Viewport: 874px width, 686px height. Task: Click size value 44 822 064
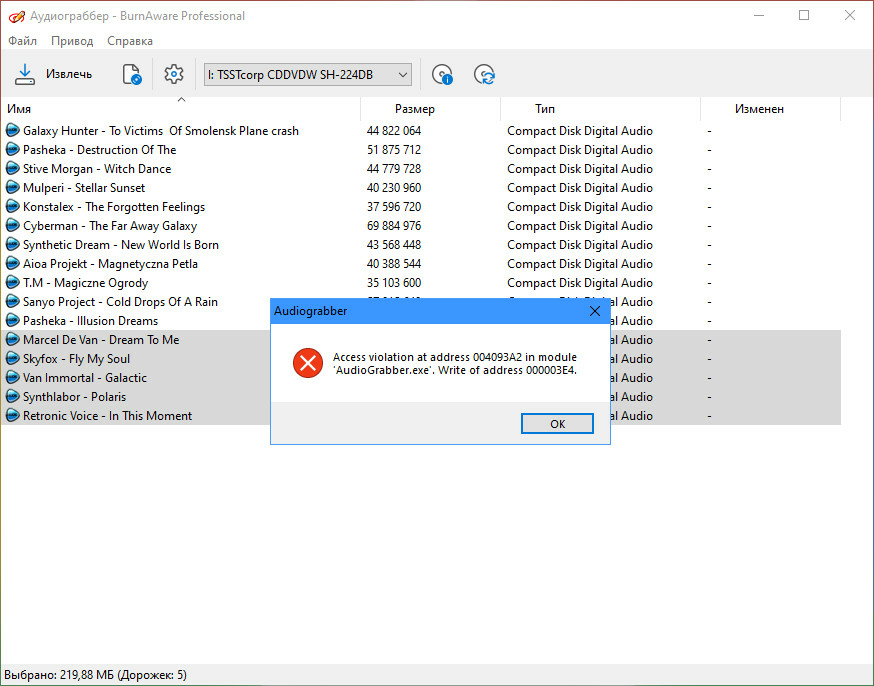[x=394, y=131]
